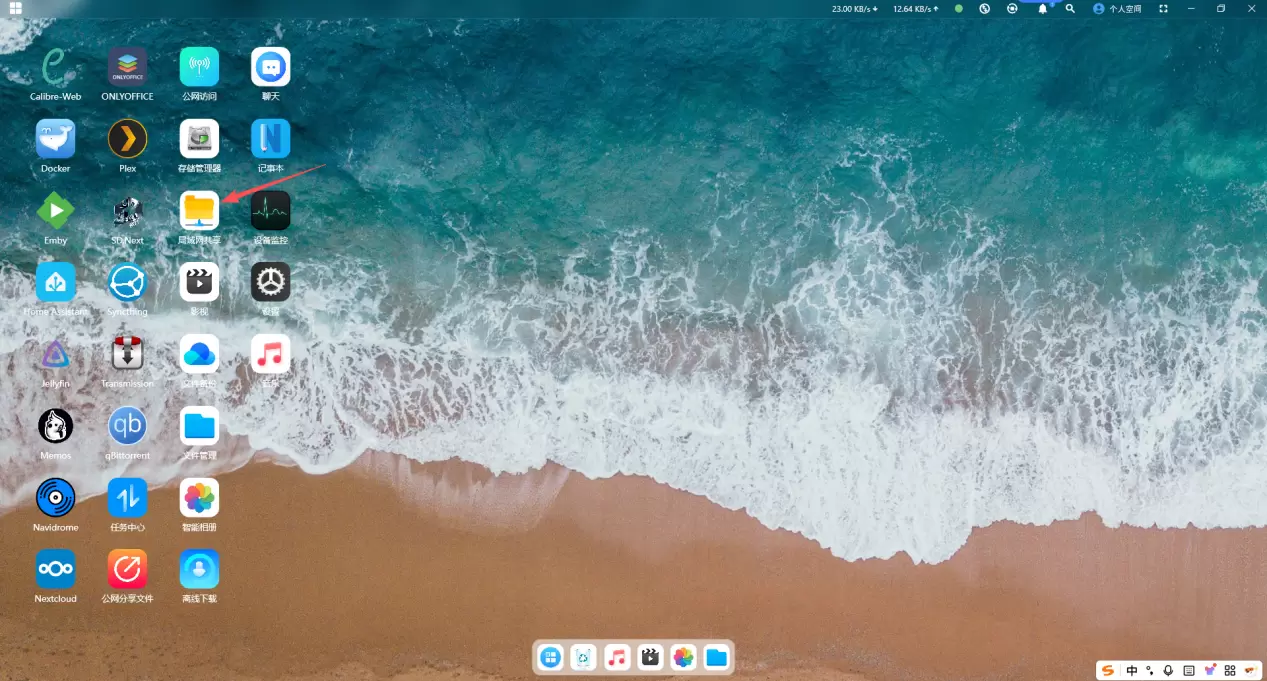
Task: Toggle the input method microphone
Action: pyautogui.click(x=1168, y=670)
